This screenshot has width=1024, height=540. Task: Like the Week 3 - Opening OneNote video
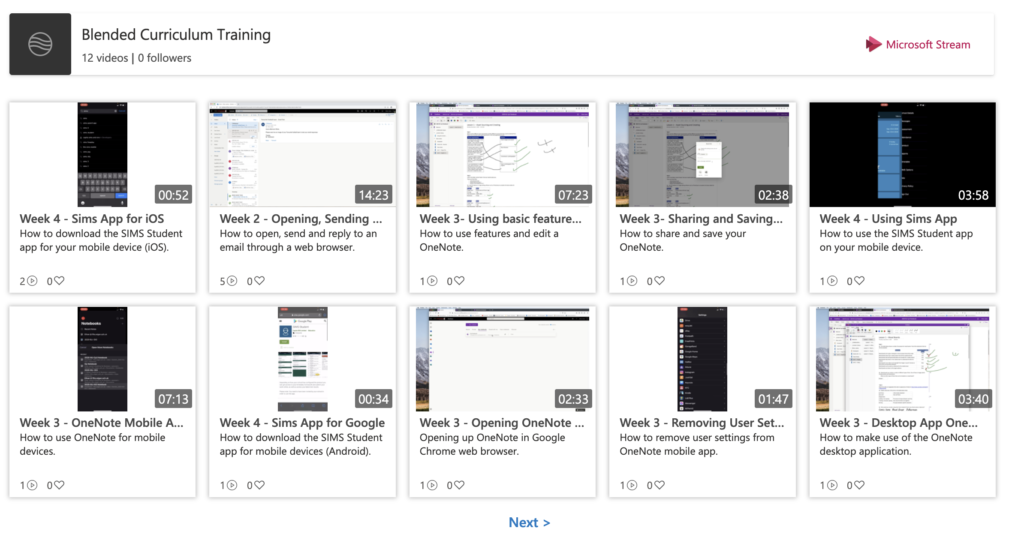(459, 485)
